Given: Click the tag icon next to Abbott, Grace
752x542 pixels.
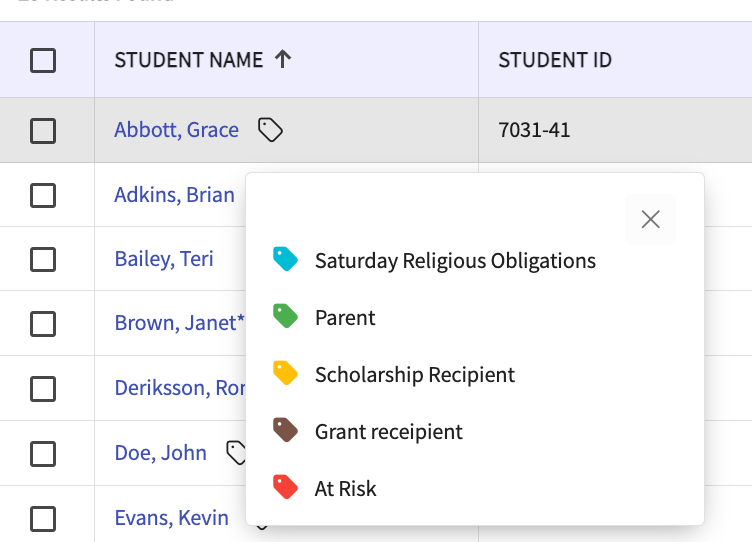Looking at the screenshot, I should pyautogui.click(x=270, y=130).
